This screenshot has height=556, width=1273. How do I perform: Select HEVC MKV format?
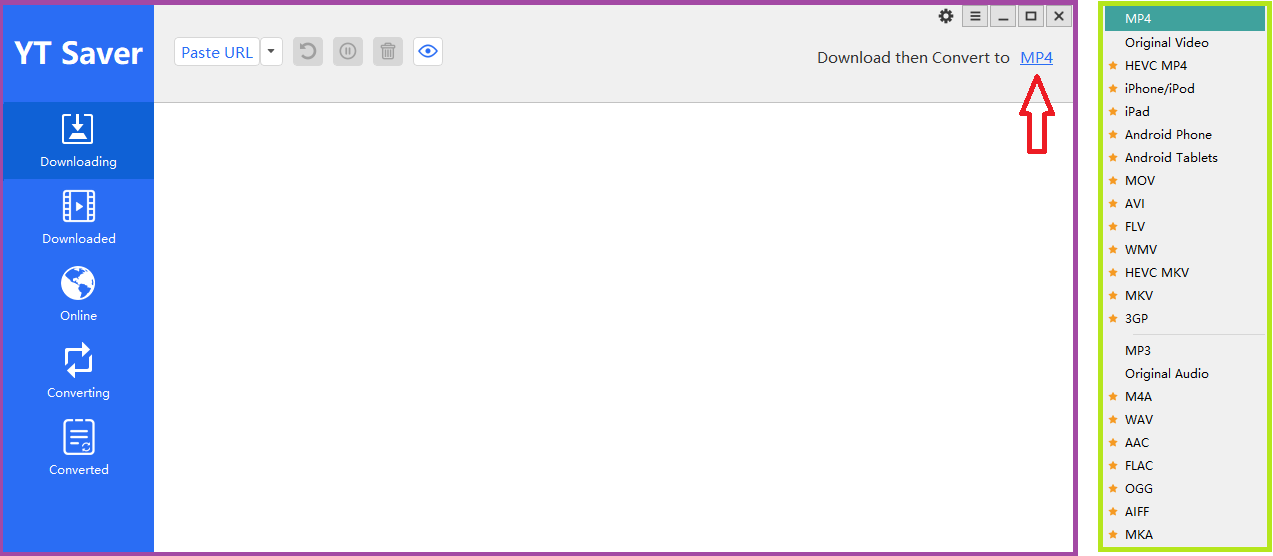pos(1185,273)
